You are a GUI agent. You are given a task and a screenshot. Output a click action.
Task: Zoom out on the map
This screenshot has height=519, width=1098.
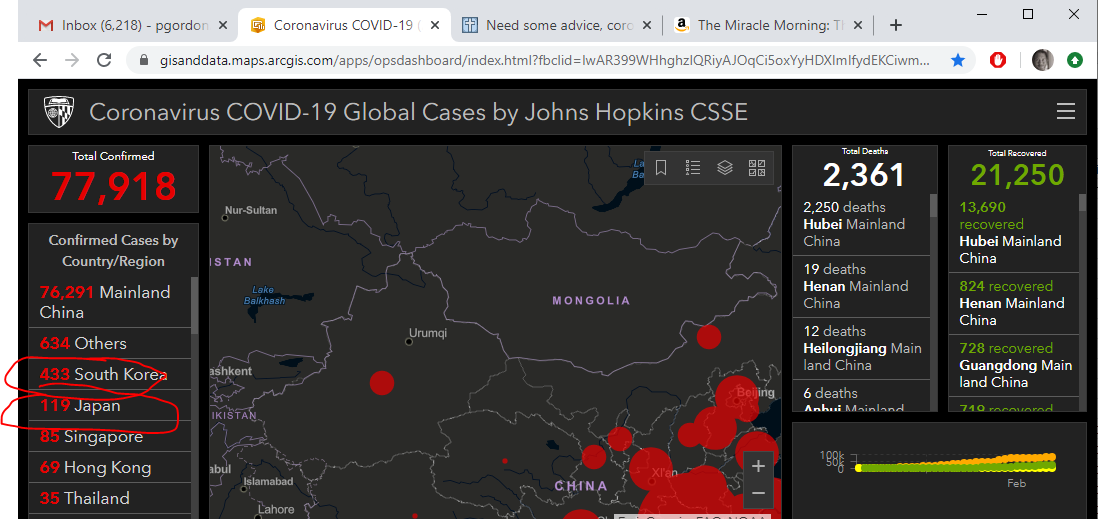(758, 493)
